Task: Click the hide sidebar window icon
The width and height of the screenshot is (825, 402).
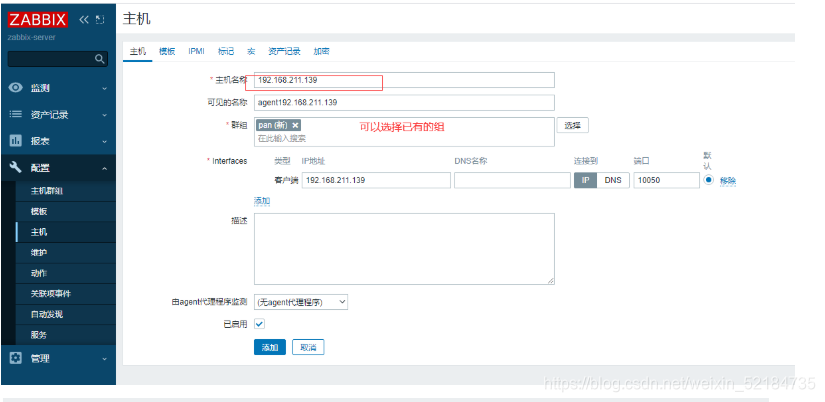Action: coord(100,20)
